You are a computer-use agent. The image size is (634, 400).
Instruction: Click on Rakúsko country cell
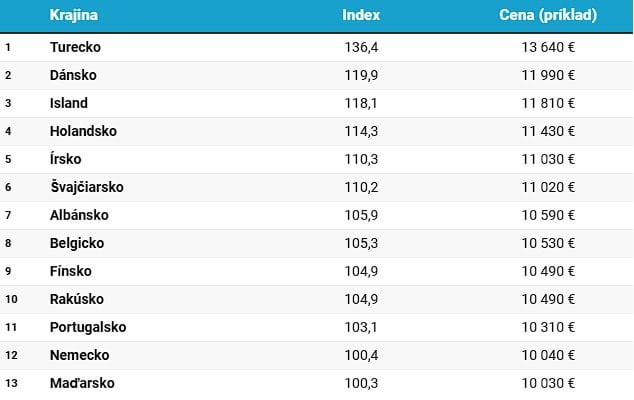coord(76,299)
